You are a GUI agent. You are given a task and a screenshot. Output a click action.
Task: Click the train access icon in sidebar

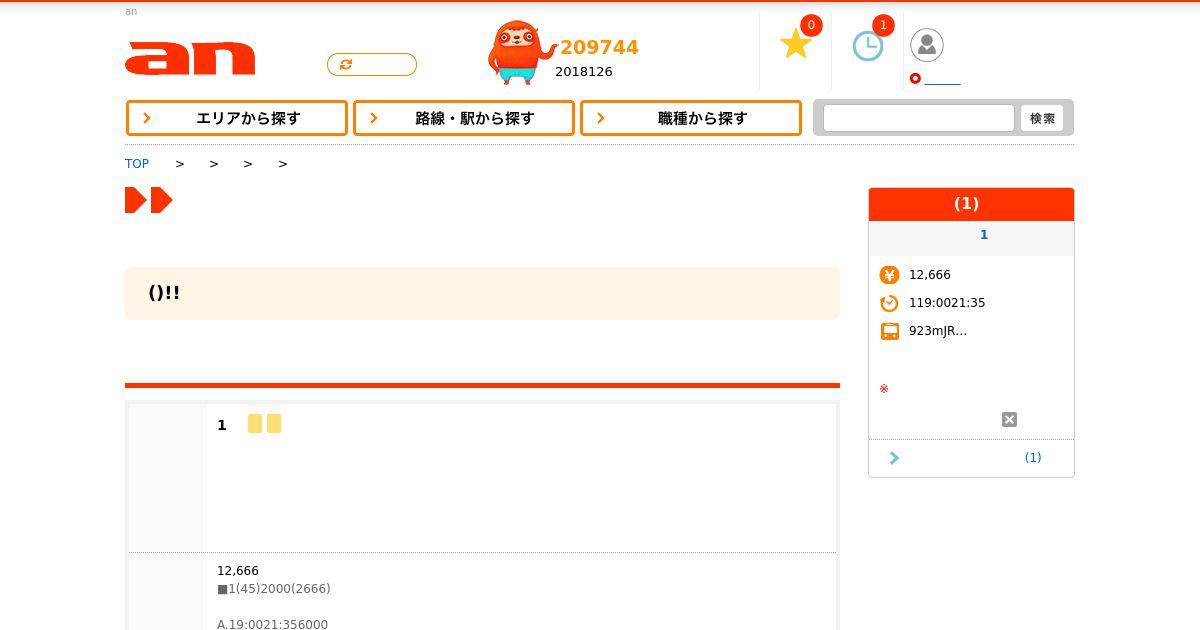[x=889, y=331]
